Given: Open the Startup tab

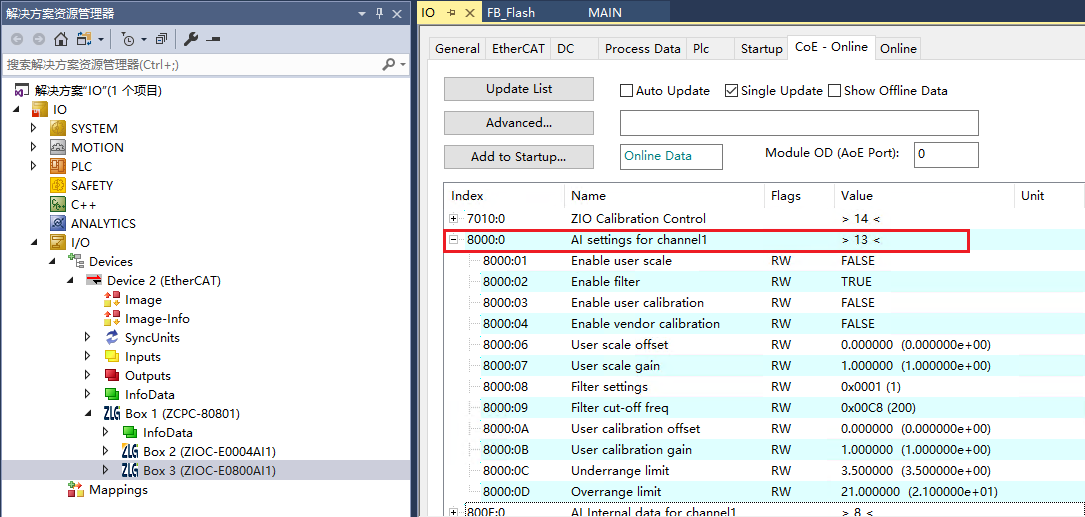Looking at the screenshot, I should pyautogui.click(x=761, y=48).
